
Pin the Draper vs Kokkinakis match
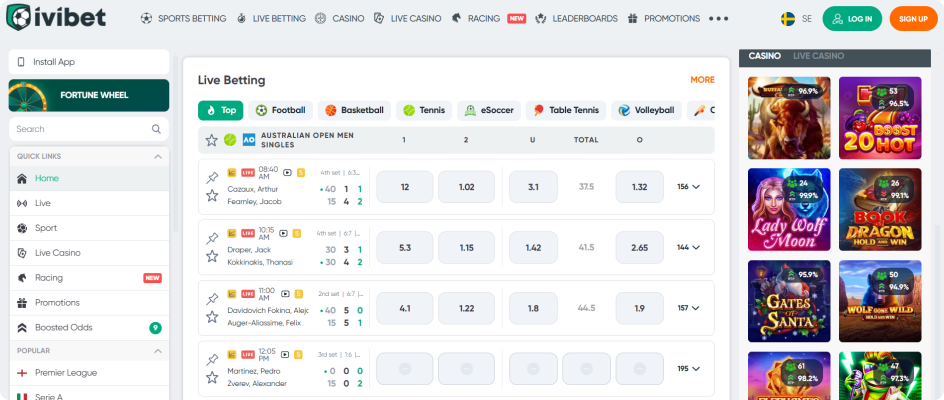(212, 239)
